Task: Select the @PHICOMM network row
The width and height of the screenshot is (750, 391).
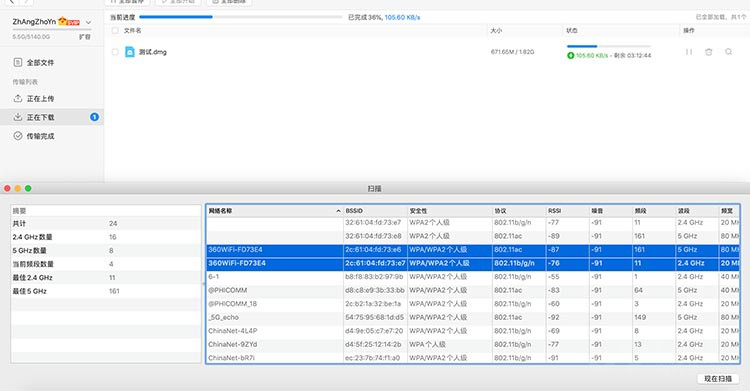Action: pos(473,290)
